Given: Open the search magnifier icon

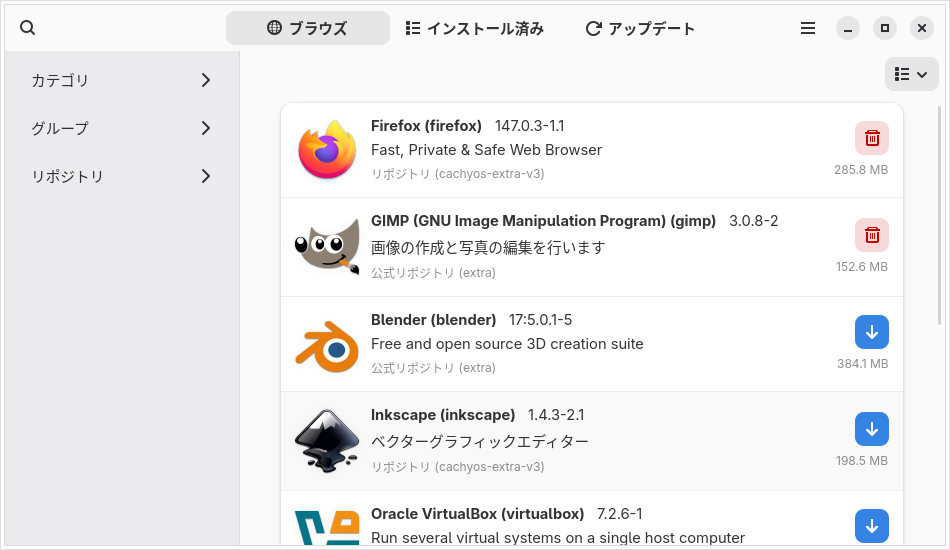Looking at the screenshot, I should coord(27,28).
